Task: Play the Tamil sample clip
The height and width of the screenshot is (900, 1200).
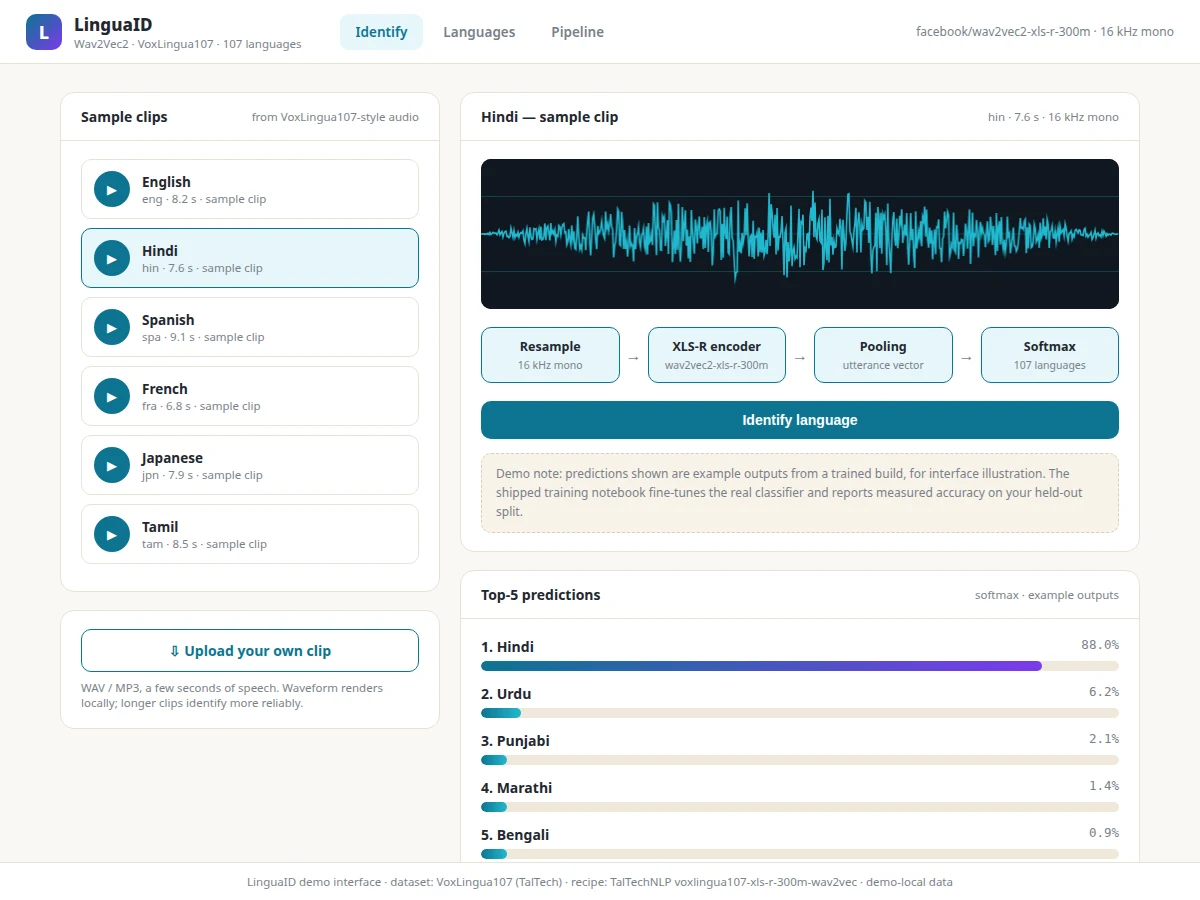Action: (112, 534)
